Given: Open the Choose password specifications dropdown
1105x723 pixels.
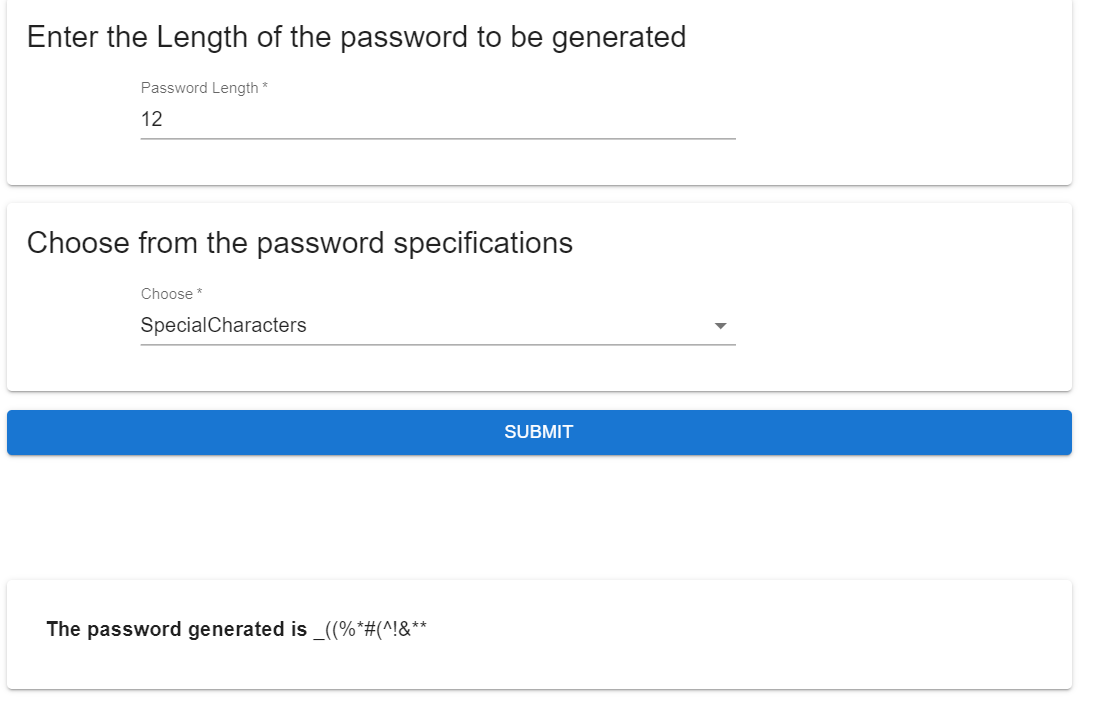Looking at the screenshot, I should pos(437,325).
